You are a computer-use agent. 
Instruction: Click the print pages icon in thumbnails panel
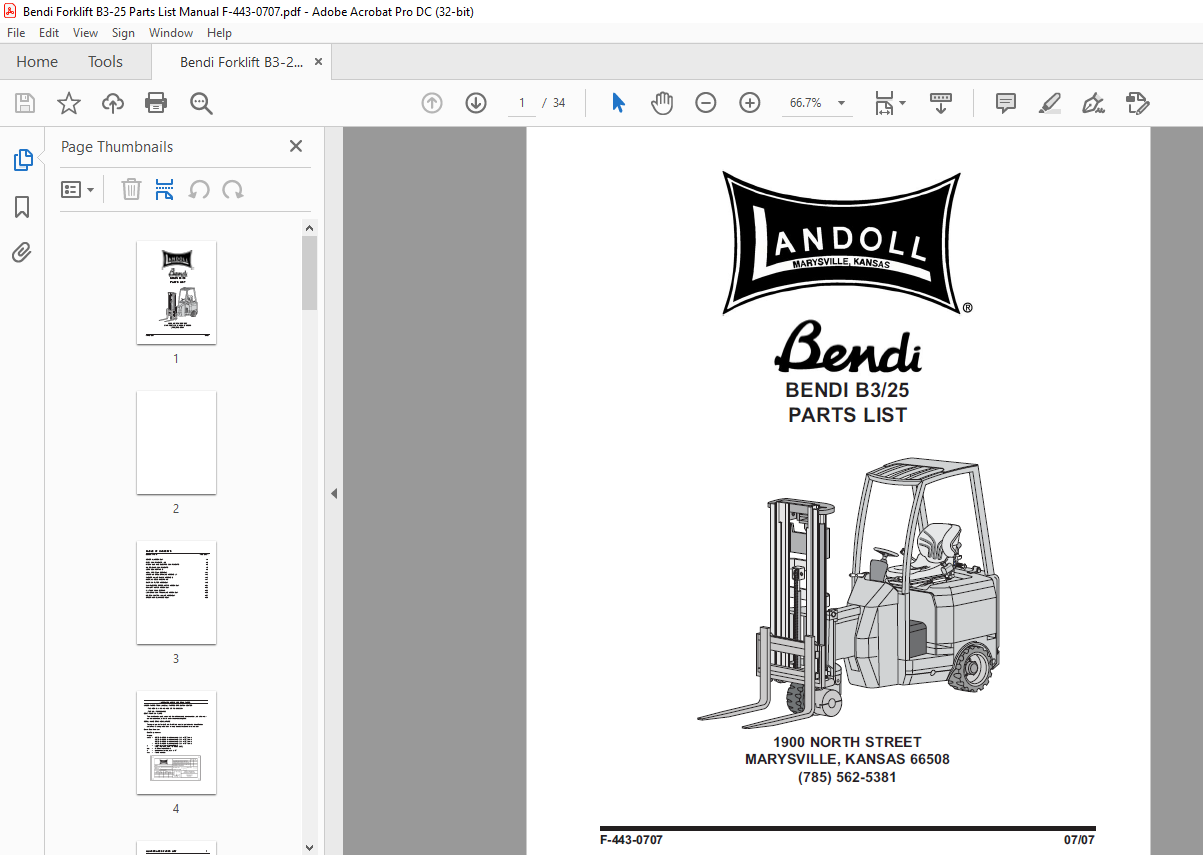coord(165,189)
